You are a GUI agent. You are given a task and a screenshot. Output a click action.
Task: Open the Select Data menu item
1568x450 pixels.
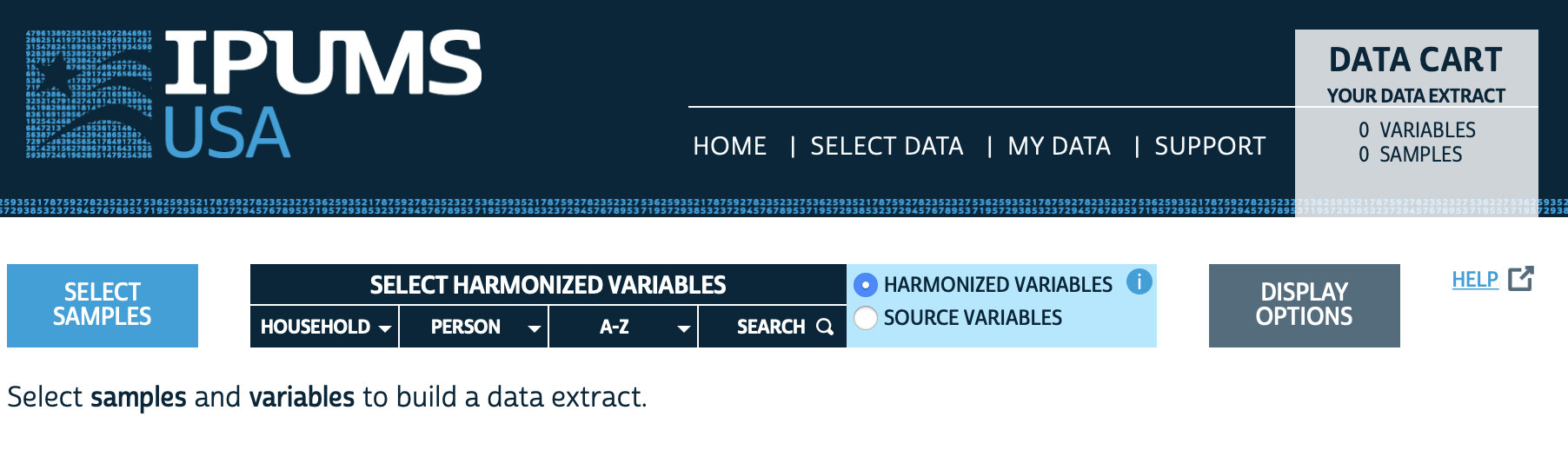(887, 146)
